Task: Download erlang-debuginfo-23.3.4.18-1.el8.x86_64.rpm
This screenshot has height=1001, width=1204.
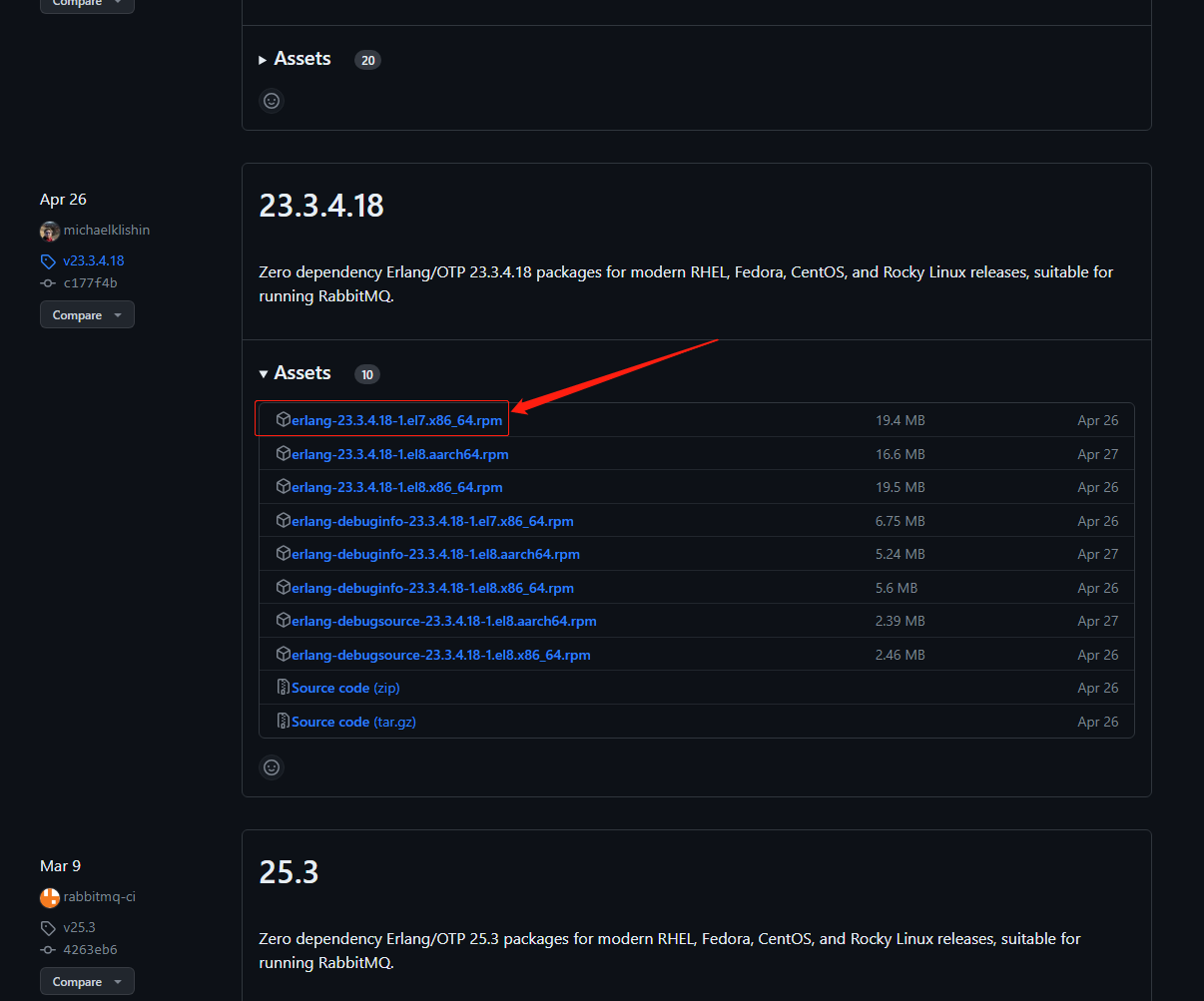Action: pyautogui.click(x=432, y=588)
